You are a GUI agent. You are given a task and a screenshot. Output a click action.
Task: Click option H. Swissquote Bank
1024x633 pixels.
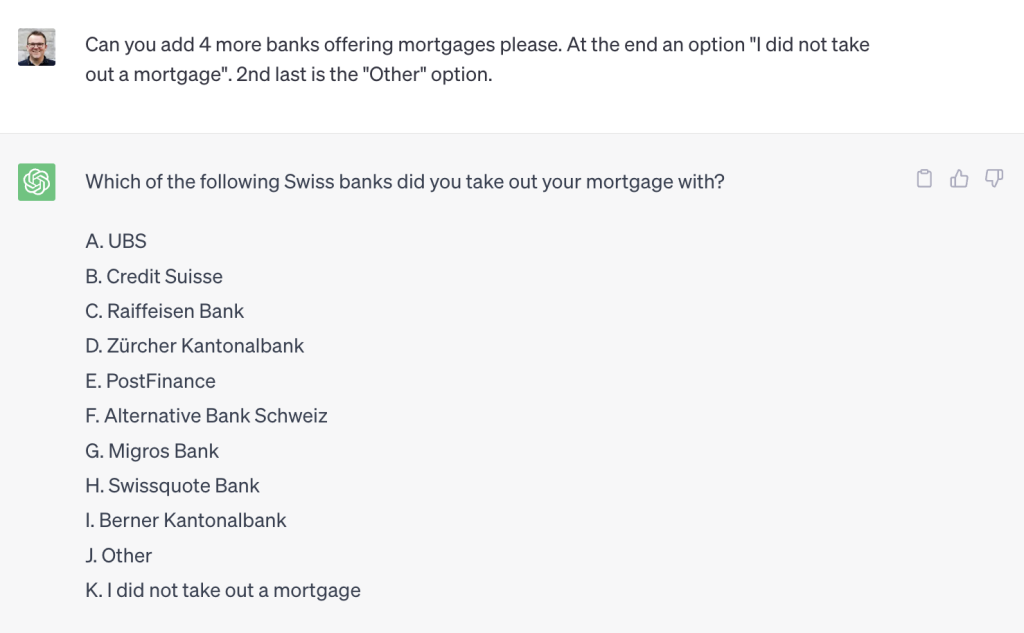click(x=172, y=485)
